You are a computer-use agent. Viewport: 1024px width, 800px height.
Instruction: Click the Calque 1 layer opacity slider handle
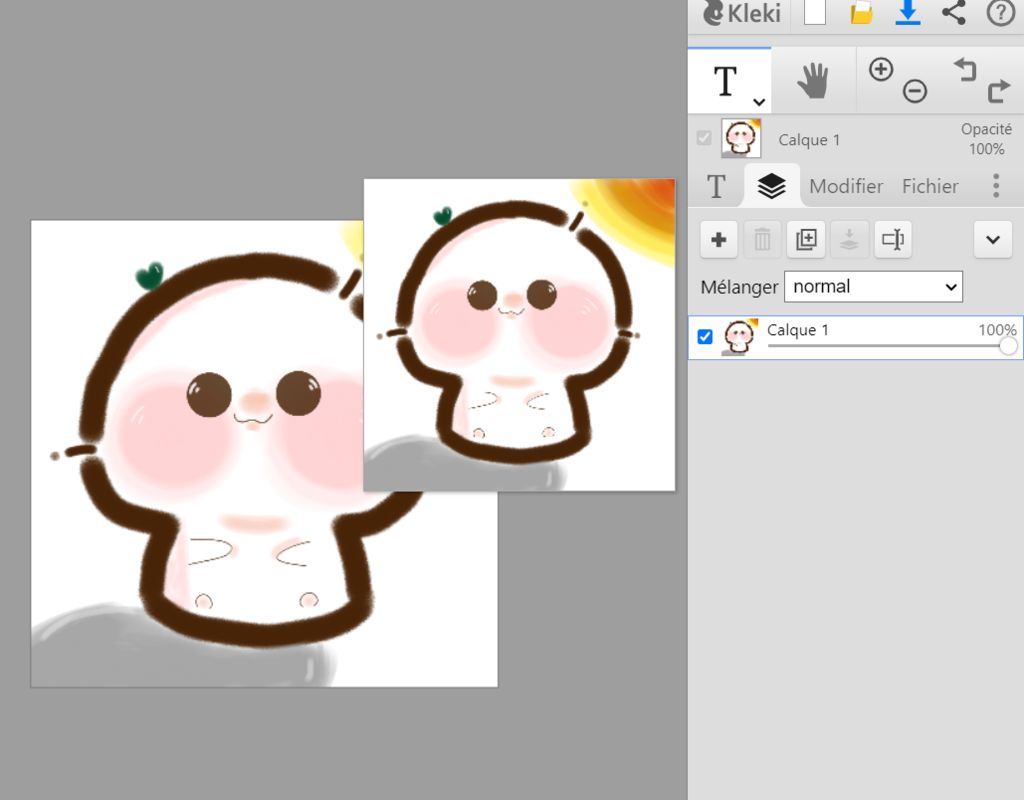(1008, 346)
